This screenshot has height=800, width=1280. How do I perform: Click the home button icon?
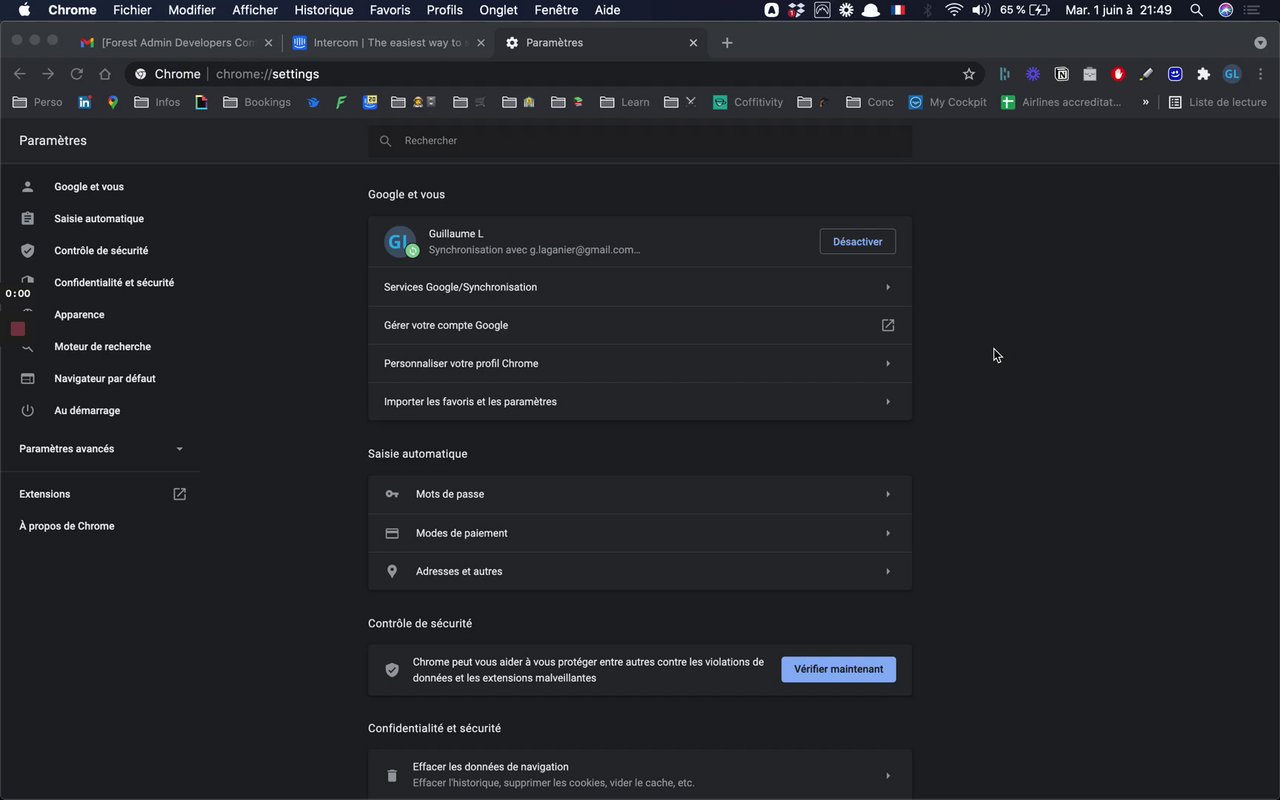click(105, 74)
